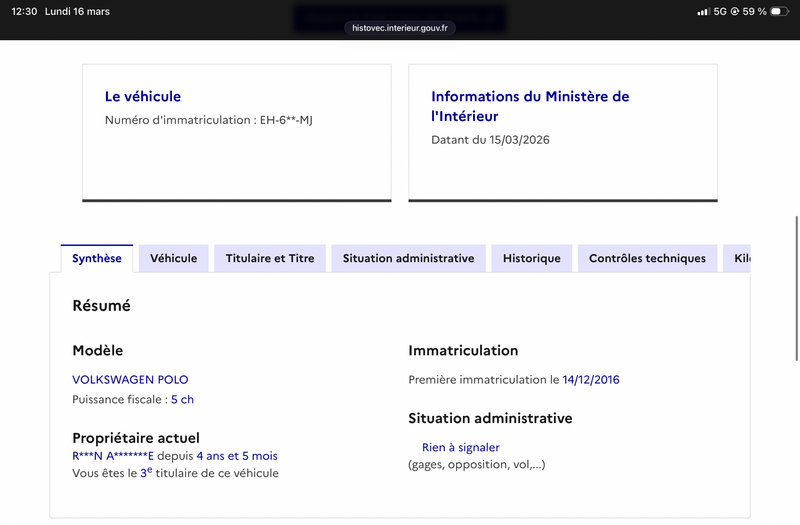Click the "Le véhicule" card heading
Viewport: 800px width, 525px height.
point(143,97)
